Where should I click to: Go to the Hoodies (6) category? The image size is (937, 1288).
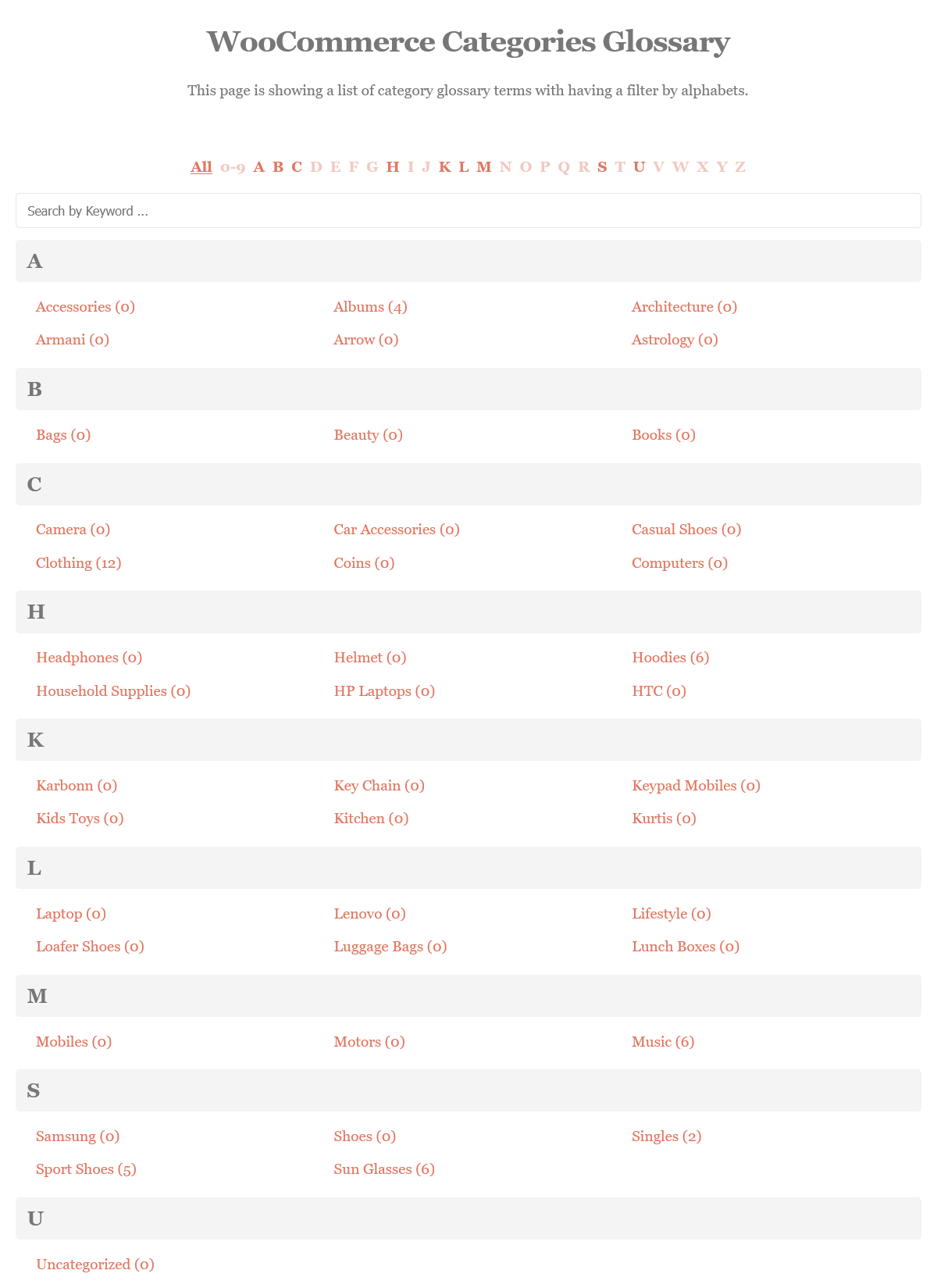click(670, 658)
